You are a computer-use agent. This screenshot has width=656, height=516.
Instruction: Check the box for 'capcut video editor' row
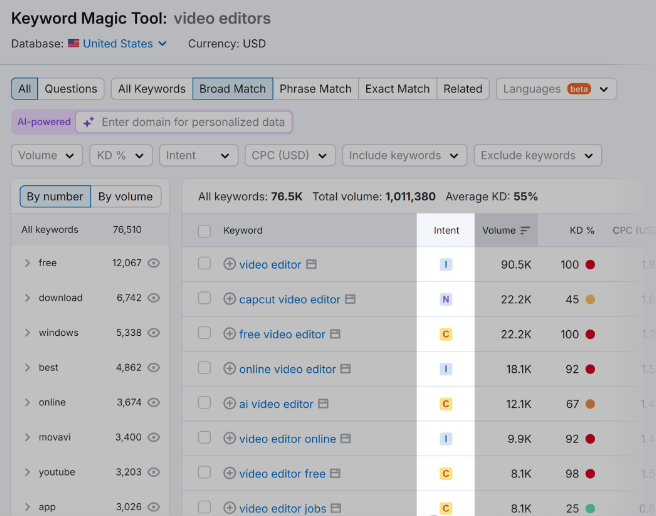204,299
